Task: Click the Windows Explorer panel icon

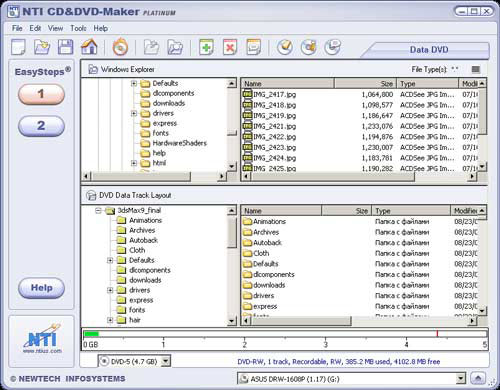Action: pos(93,69)
